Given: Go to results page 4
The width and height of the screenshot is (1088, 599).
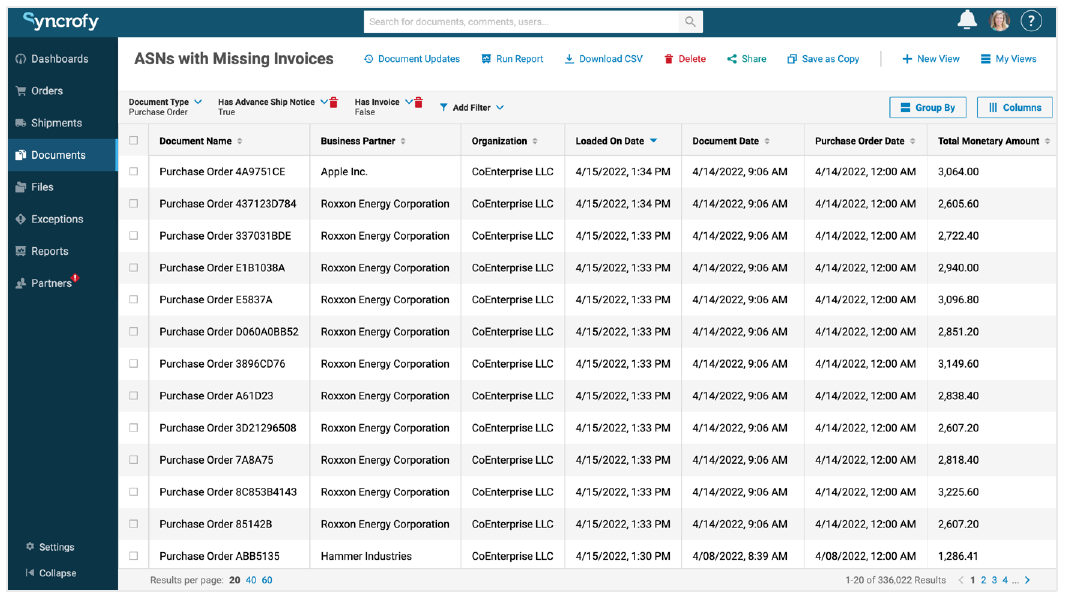Looking at the screenshot, I should click(1005, 580).
